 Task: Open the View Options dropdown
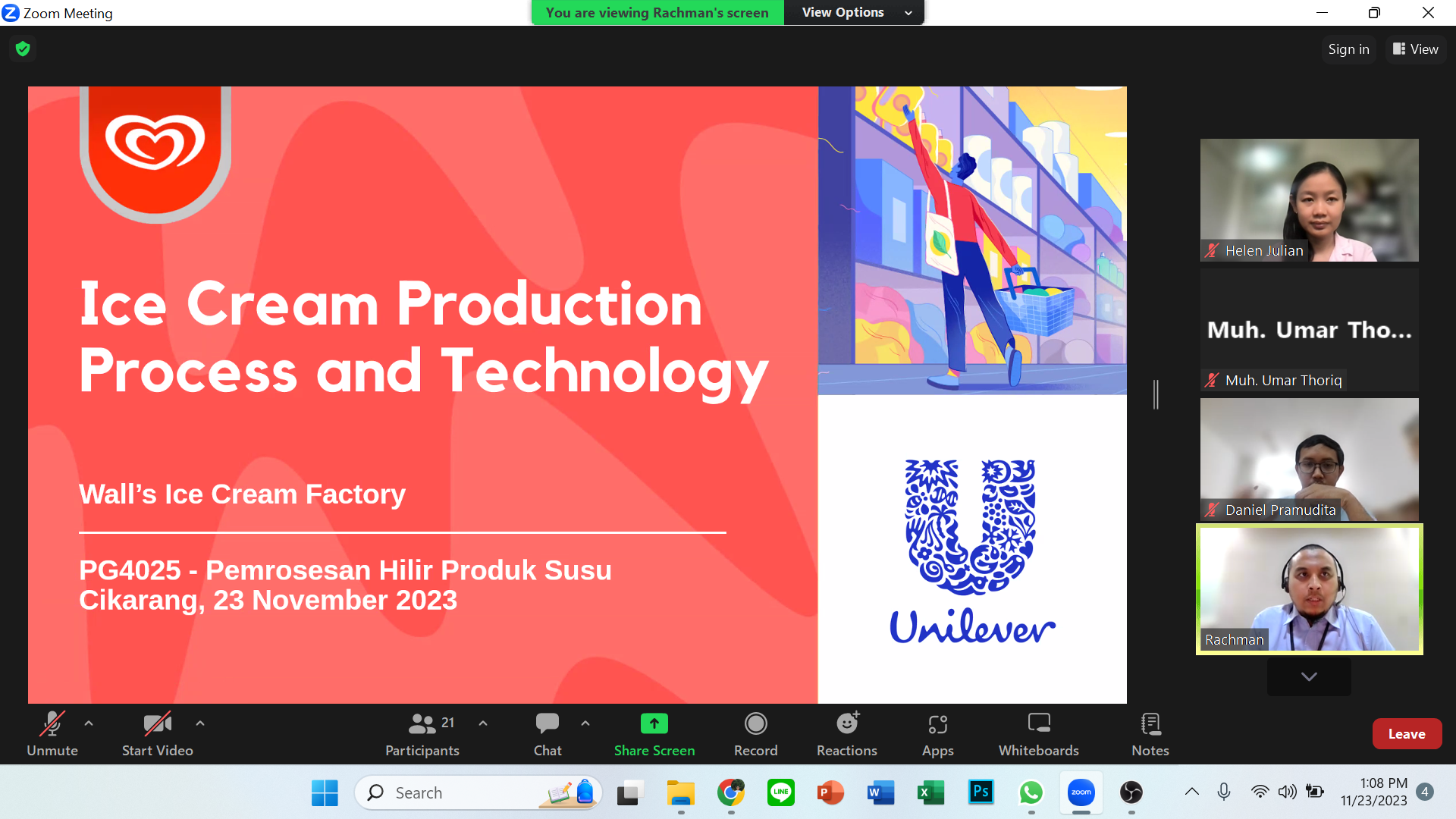[855, 13]
